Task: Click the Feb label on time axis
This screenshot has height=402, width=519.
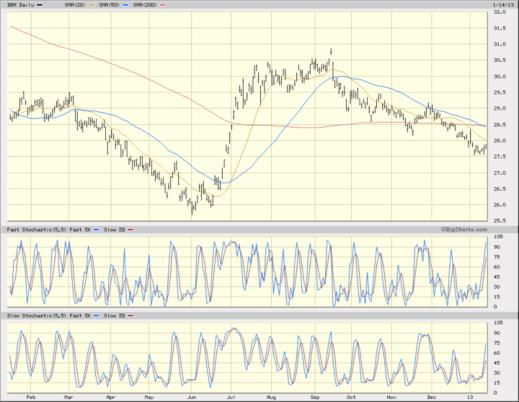Action: pos(30,397)
